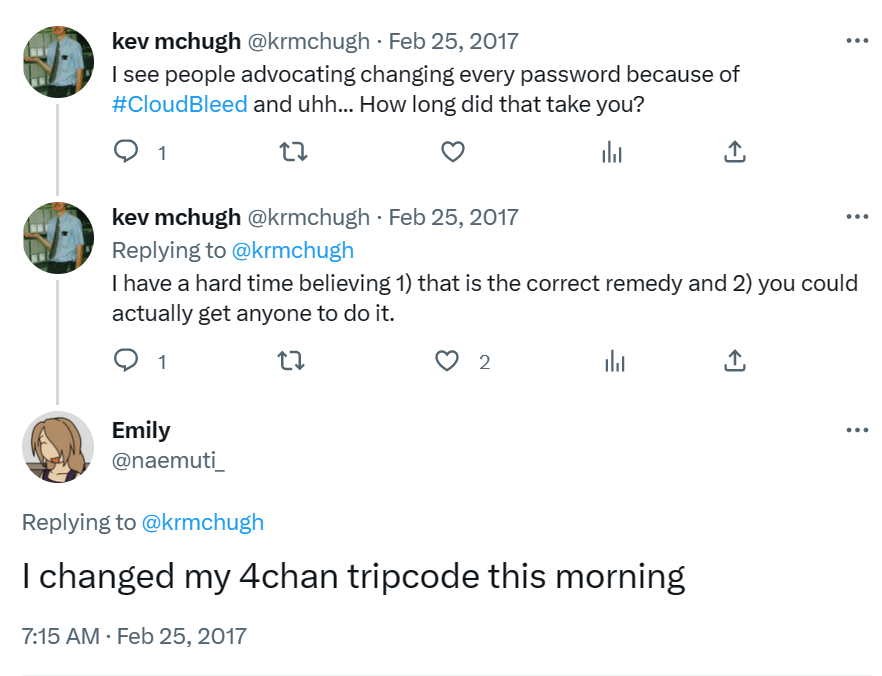The width and height of the screenshot is (882, 676).
Task: Reply to the first #CloudBleed tweet
Action: [126, 152]
